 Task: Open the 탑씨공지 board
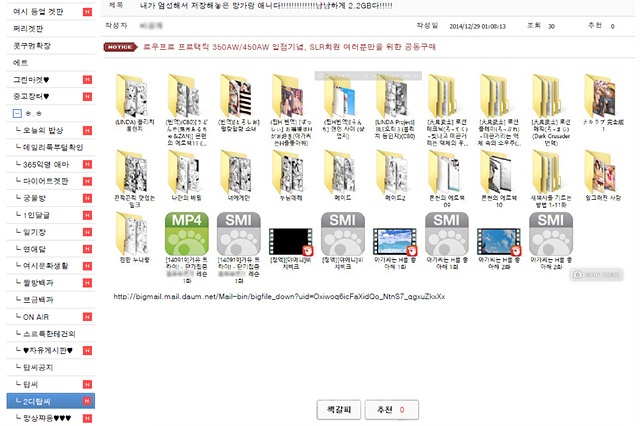tap(38, 367)
